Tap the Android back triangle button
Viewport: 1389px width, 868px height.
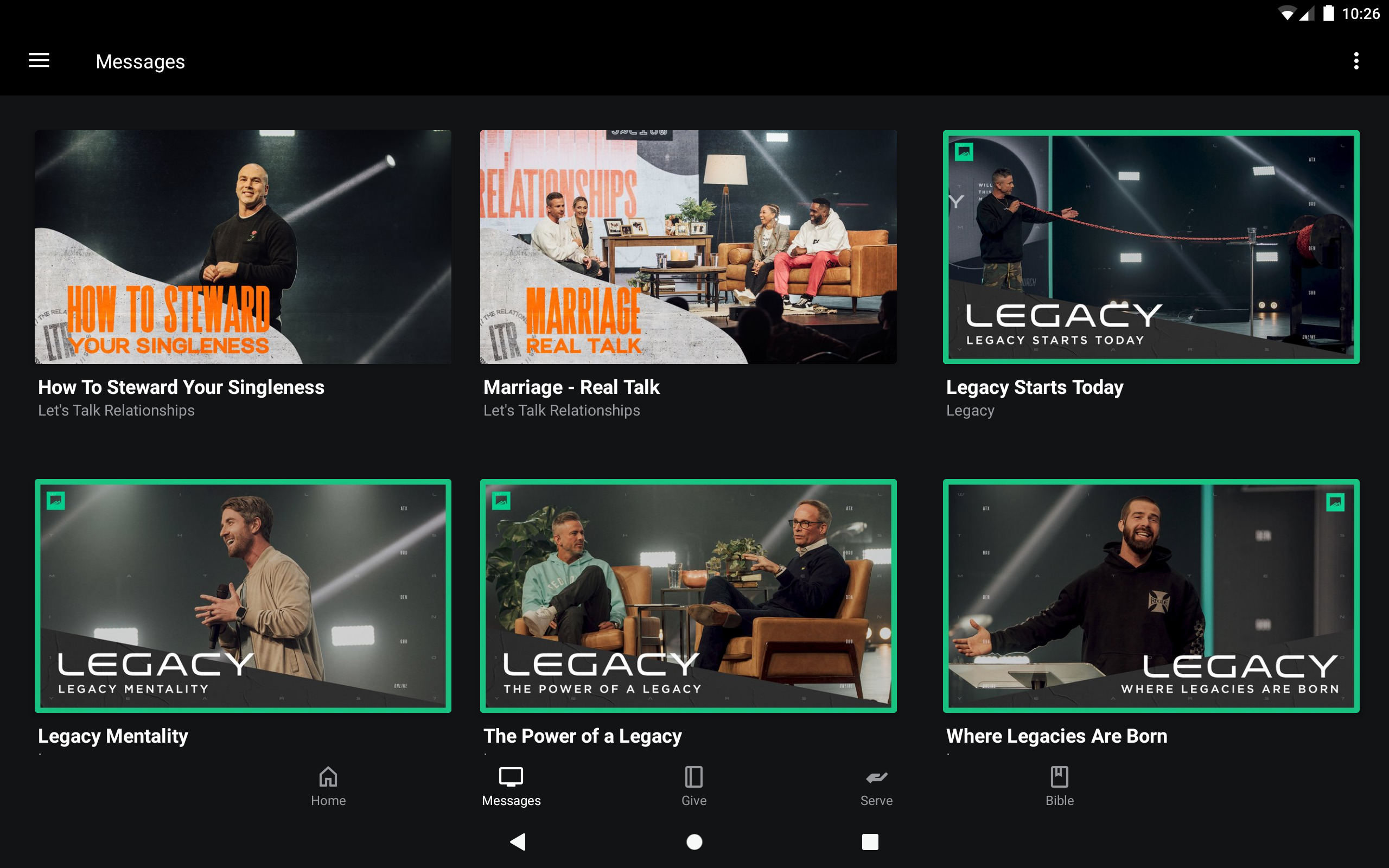click(x=518, y=841)
